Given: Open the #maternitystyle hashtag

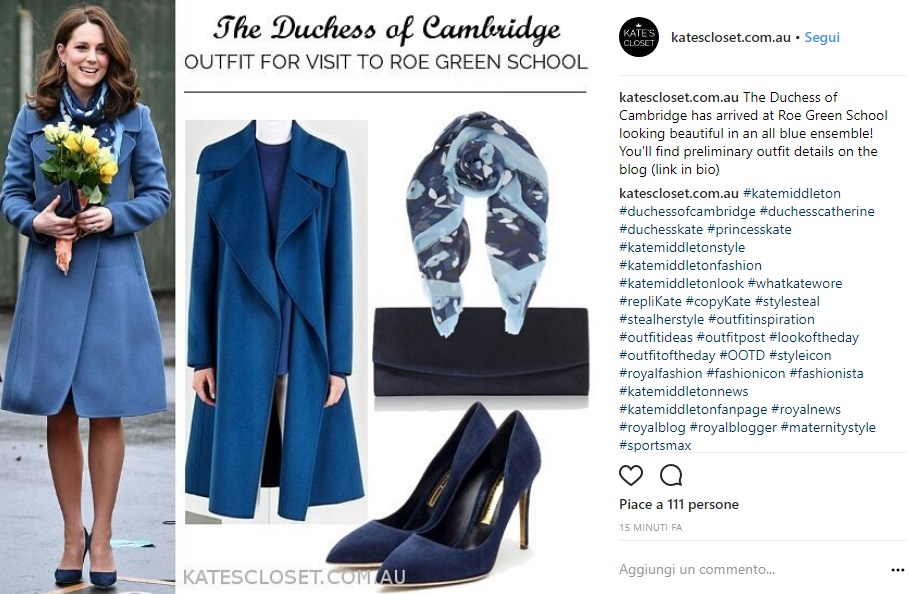Looking at the screenshot, I should click(x=828, y=427).
